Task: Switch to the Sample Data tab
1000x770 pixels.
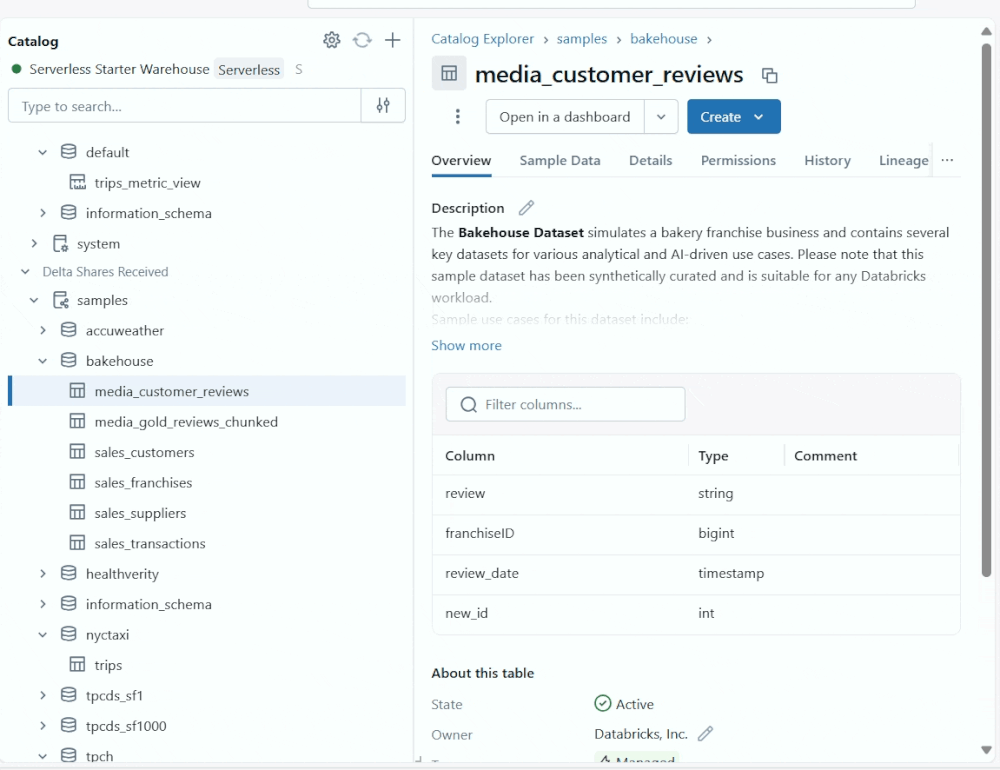Action: click(x=560, y=160)
